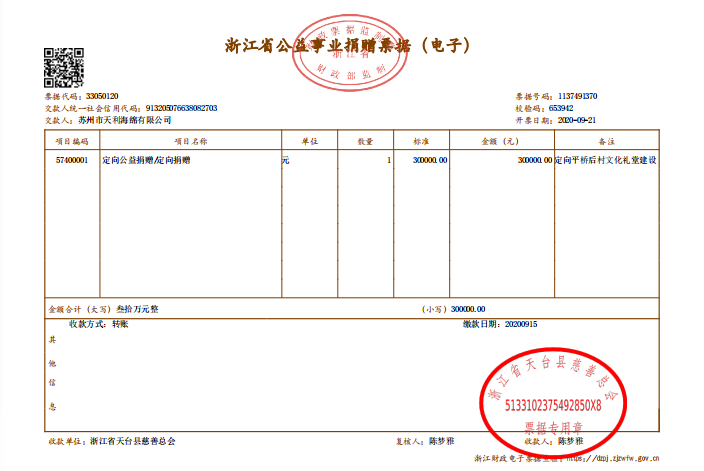Click payee unit 浙江省天台县慈善总会 at bottom
The height and width of the screenshot is (471, 704).
(133, 441)
